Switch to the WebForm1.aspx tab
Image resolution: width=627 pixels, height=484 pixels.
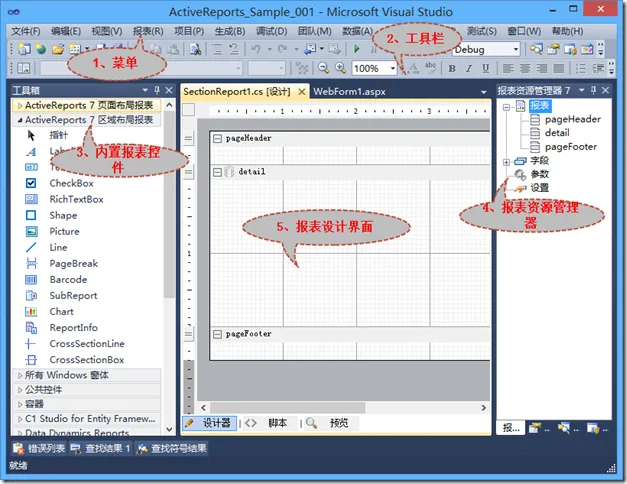(349, 92)
